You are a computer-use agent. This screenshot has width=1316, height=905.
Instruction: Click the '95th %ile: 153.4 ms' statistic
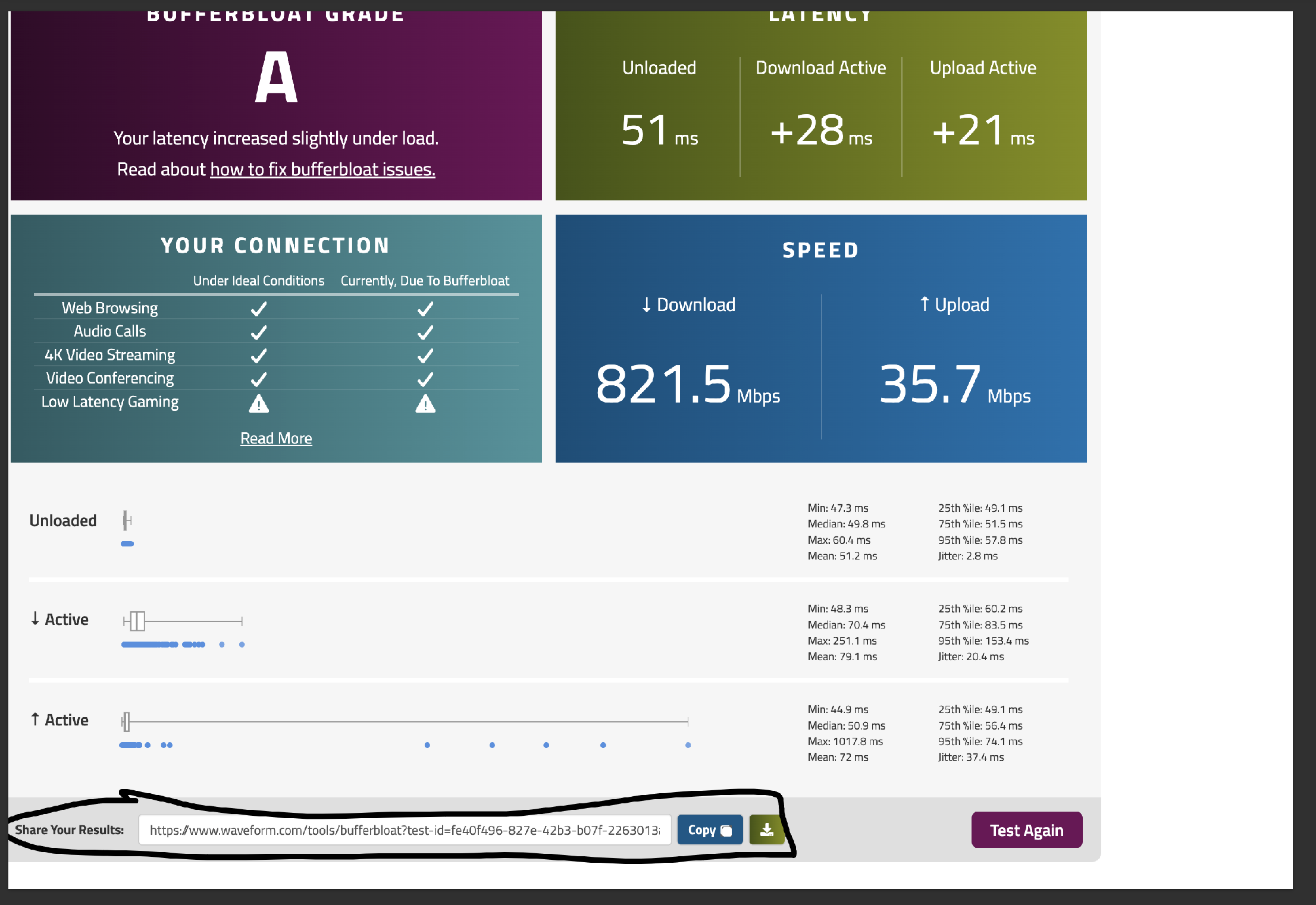pos(983,641)
